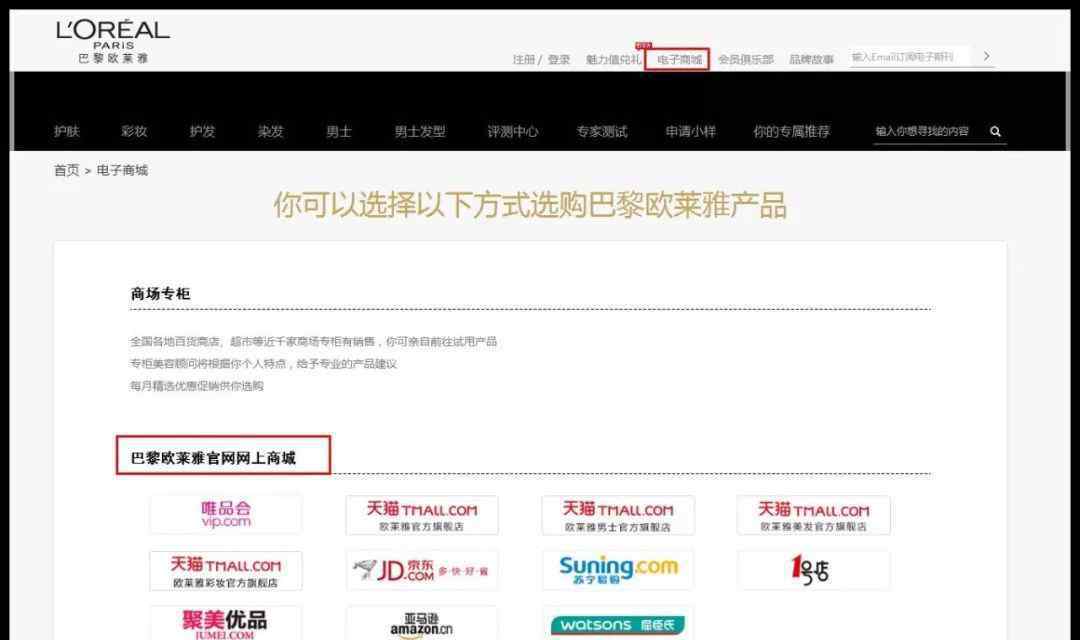Viewport: 1080px width, 640px height.
Task: Click the L'Oréal Paris logo
Action: (113, 41)
